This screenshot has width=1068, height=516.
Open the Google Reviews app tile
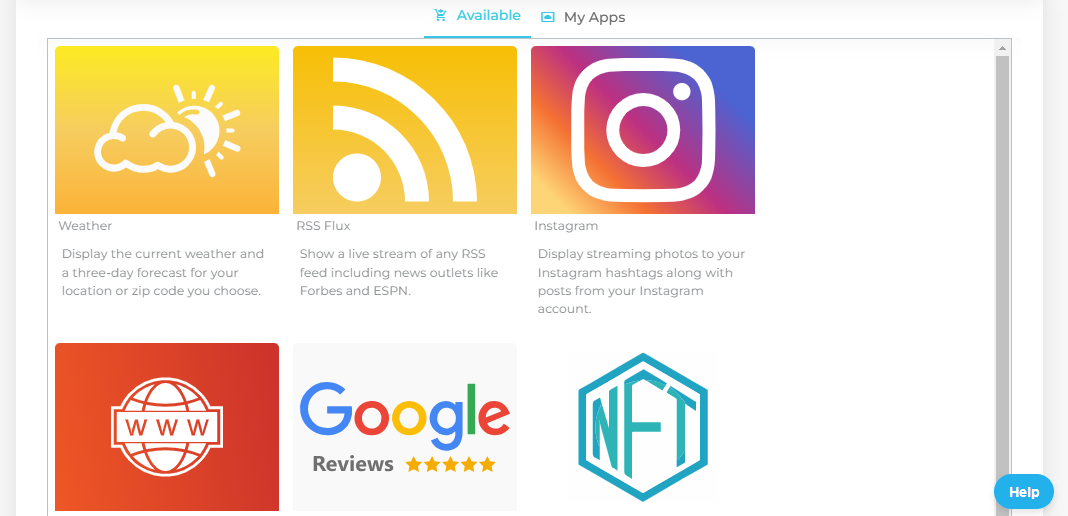tap(405, 427)
